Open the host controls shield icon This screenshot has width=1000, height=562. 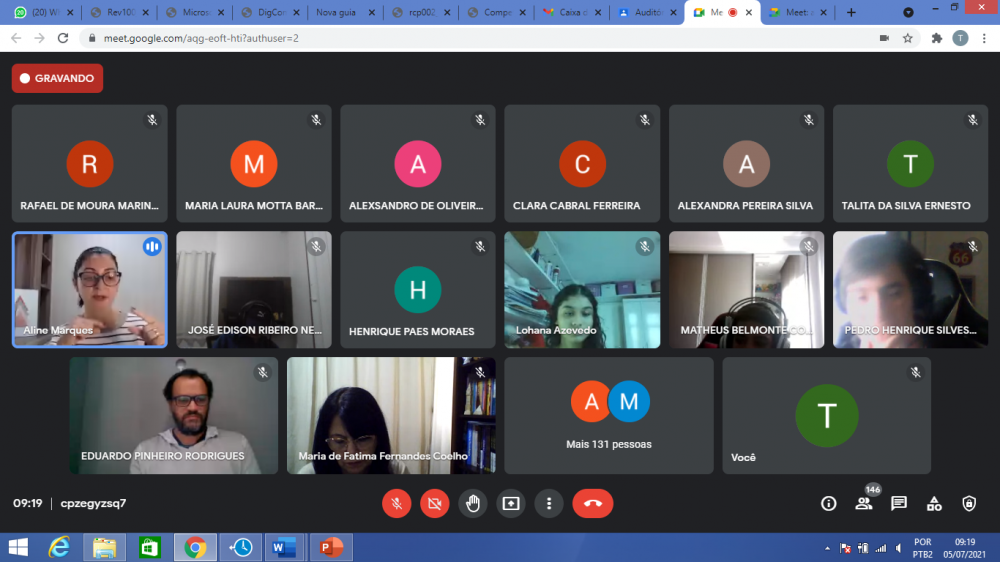[x=968, y=503]
